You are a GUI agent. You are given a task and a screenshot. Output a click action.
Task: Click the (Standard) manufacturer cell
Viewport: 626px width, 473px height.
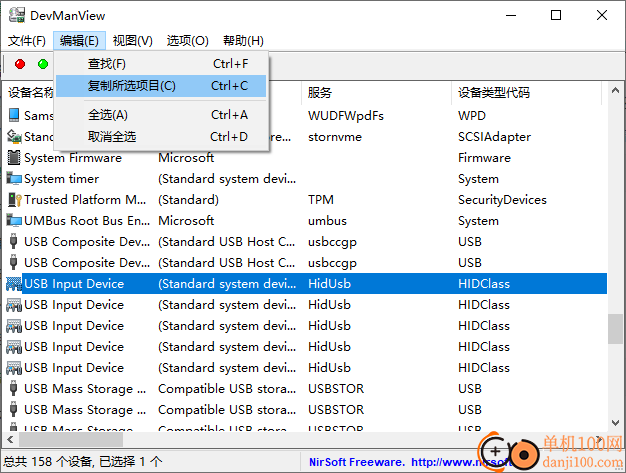(188, 200)
